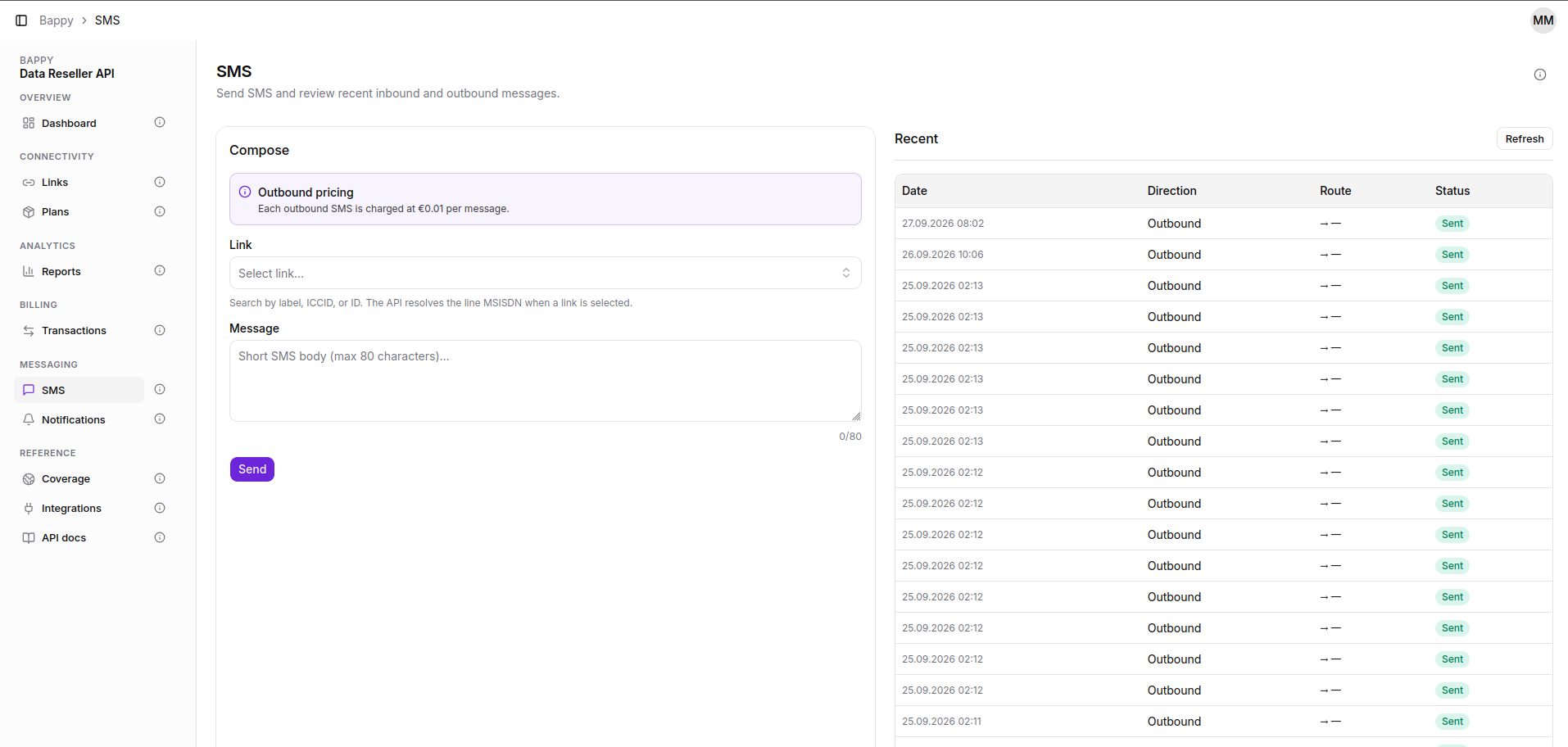Click the 0/80 character counter

850,437
